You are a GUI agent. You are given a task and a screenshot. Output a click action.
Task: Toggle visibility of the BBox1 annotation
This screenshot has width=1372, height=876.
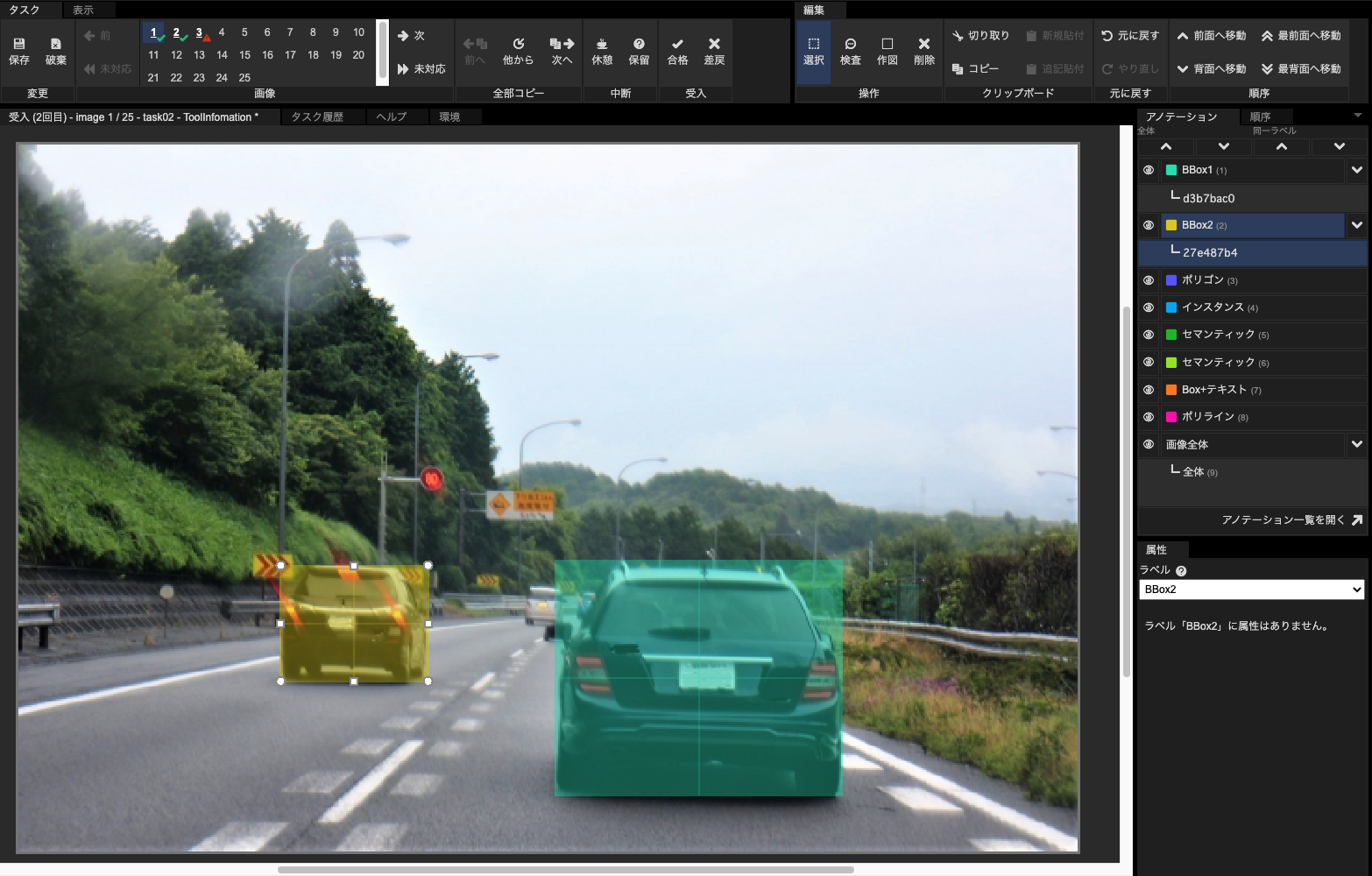click(x=1148, y=170)
